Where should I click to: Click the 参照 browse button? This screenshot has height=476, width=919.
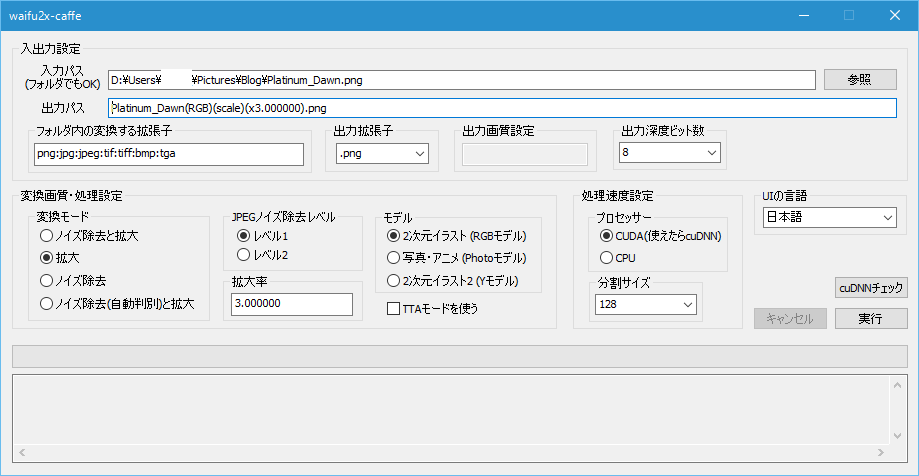[859, 80]
